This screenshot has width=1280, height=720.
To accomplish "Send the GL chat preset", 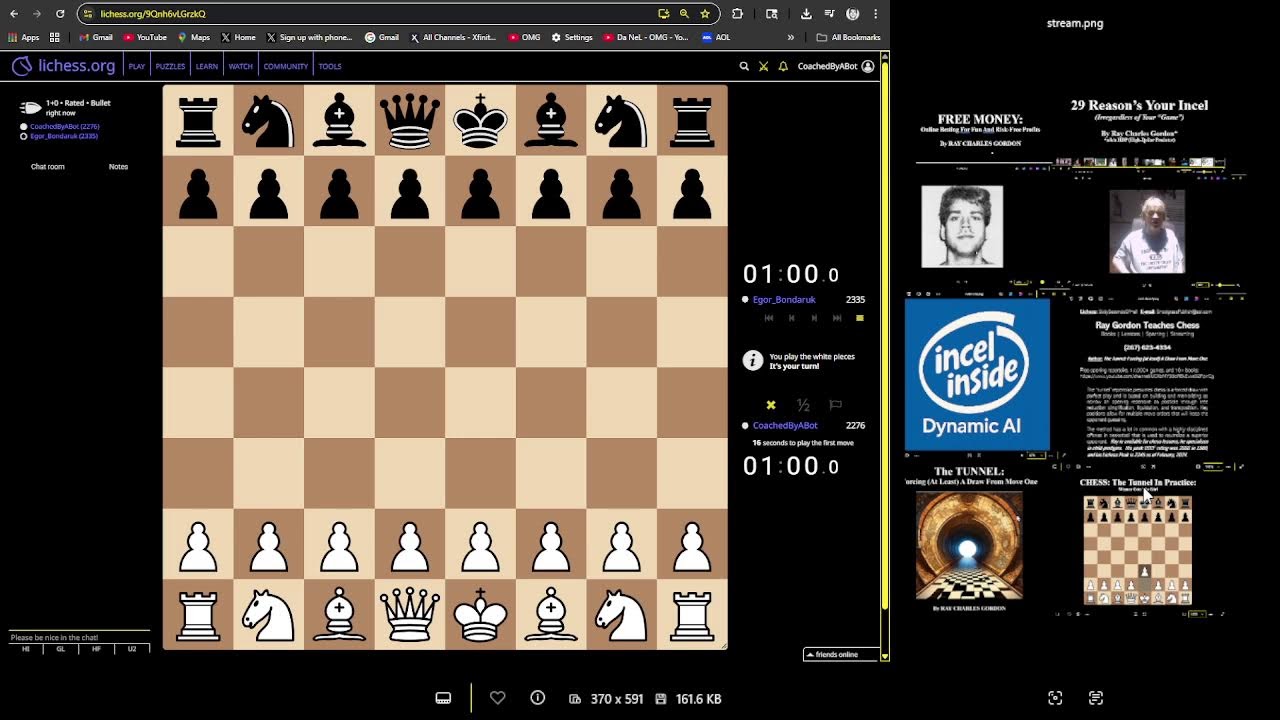I will [61, 649].
